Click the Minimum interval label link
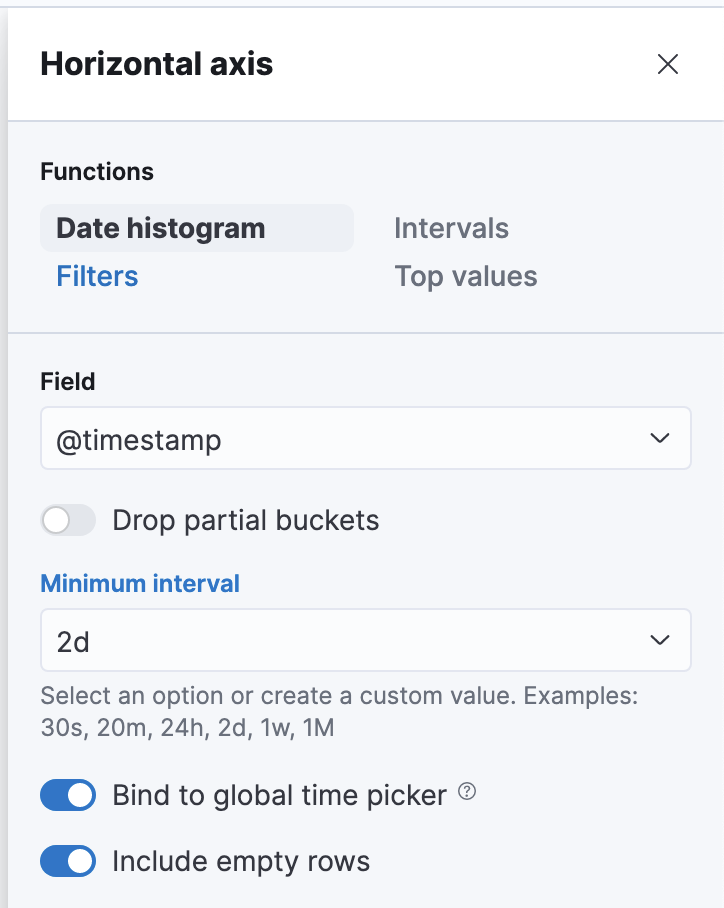Screen dimensions: 724x908 click(139, 583)
